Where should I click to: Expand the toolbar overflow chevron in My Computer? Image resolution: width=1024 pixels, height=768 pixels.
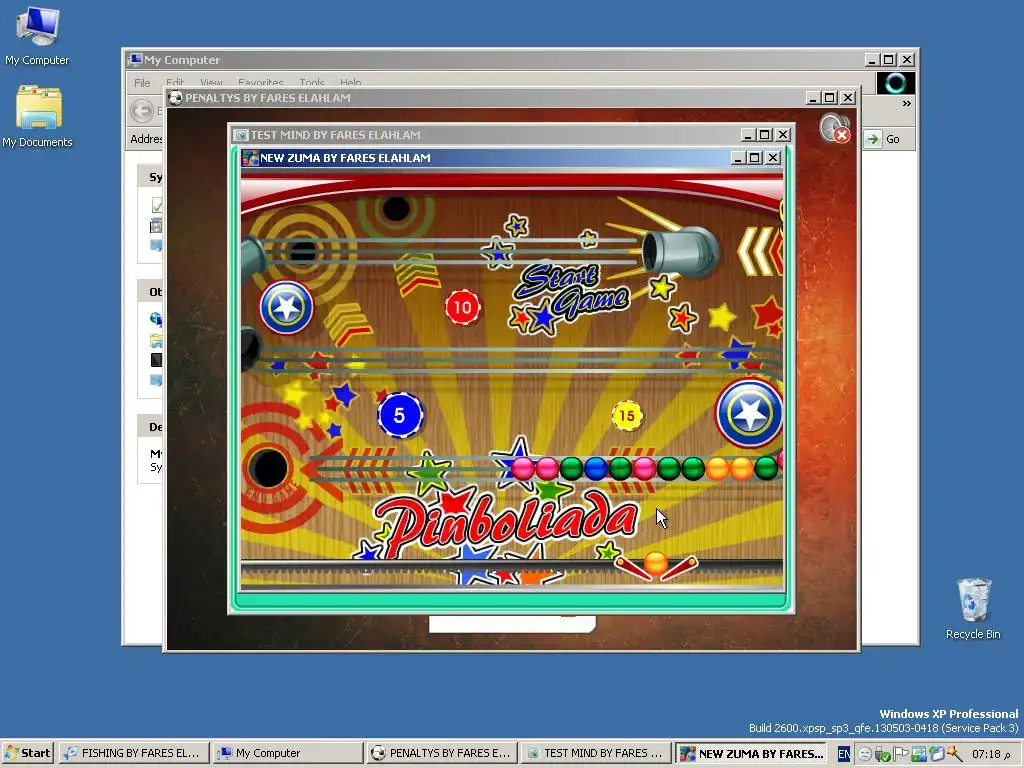(906, 103)
